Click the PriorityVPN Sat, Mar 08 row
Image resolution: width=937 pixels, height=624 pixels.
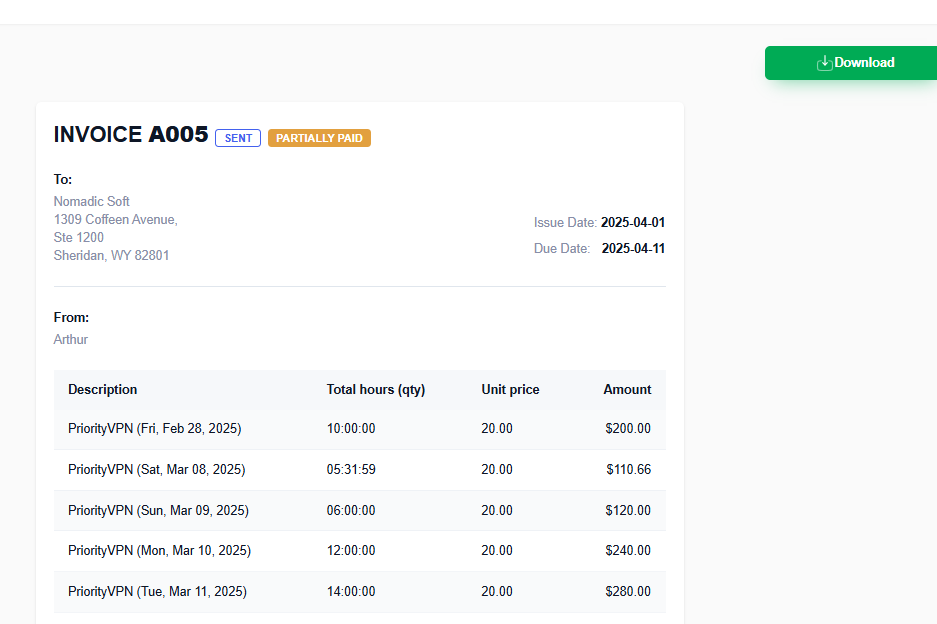[360, 470]
